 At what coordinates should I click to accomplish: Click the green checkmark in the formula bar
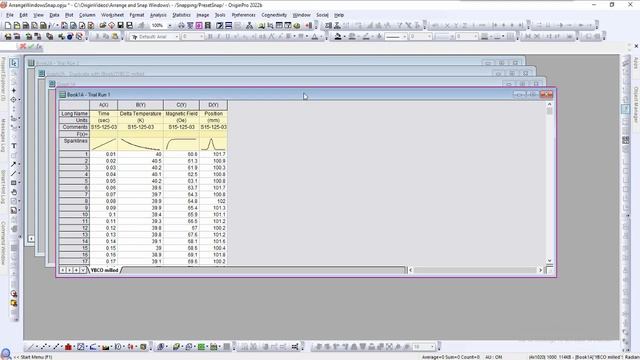coord(31,47)
